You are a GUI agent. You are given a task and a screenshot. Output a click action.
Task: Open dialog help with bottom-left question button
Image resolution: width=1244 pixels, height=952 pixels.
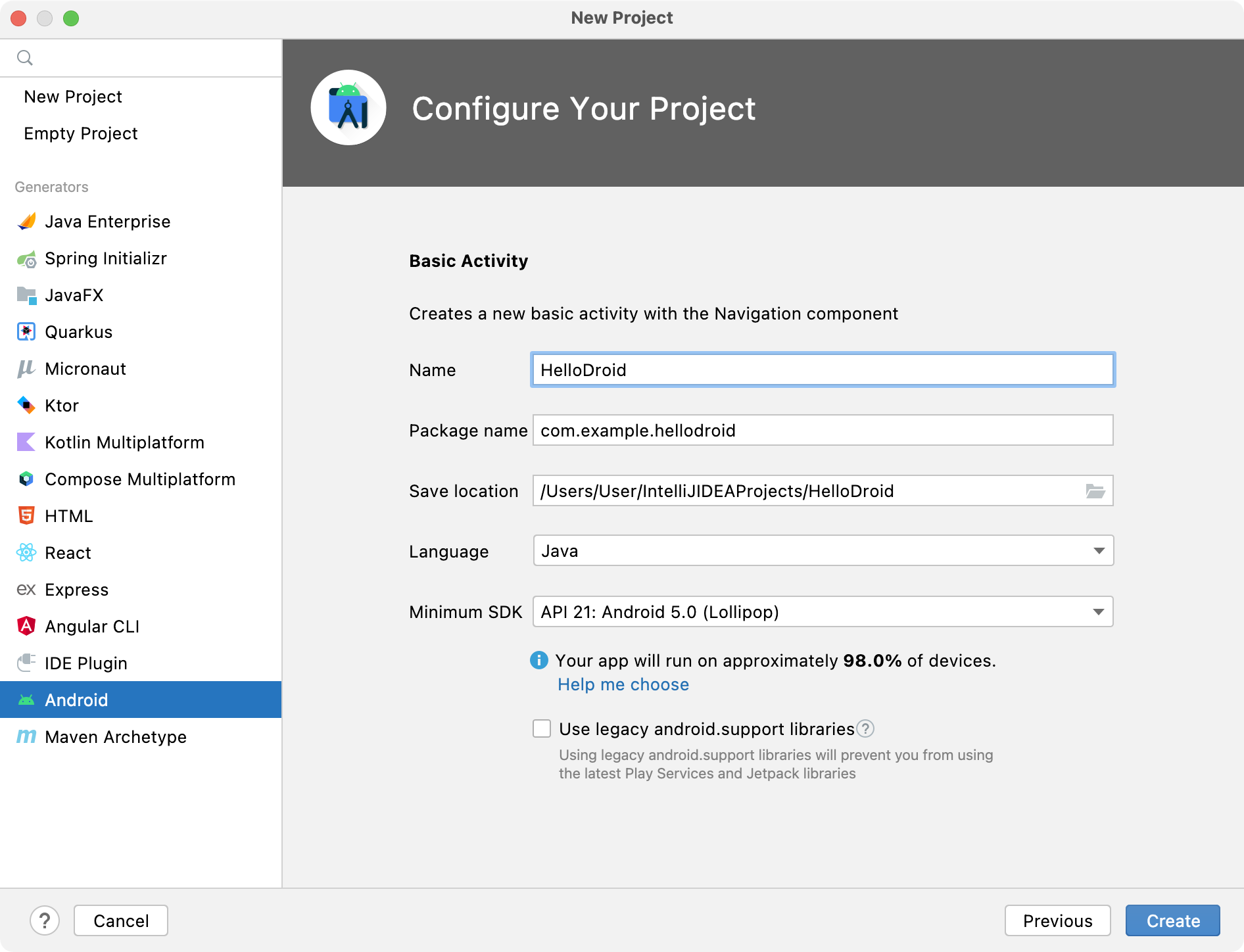click(x=45, y=920)
